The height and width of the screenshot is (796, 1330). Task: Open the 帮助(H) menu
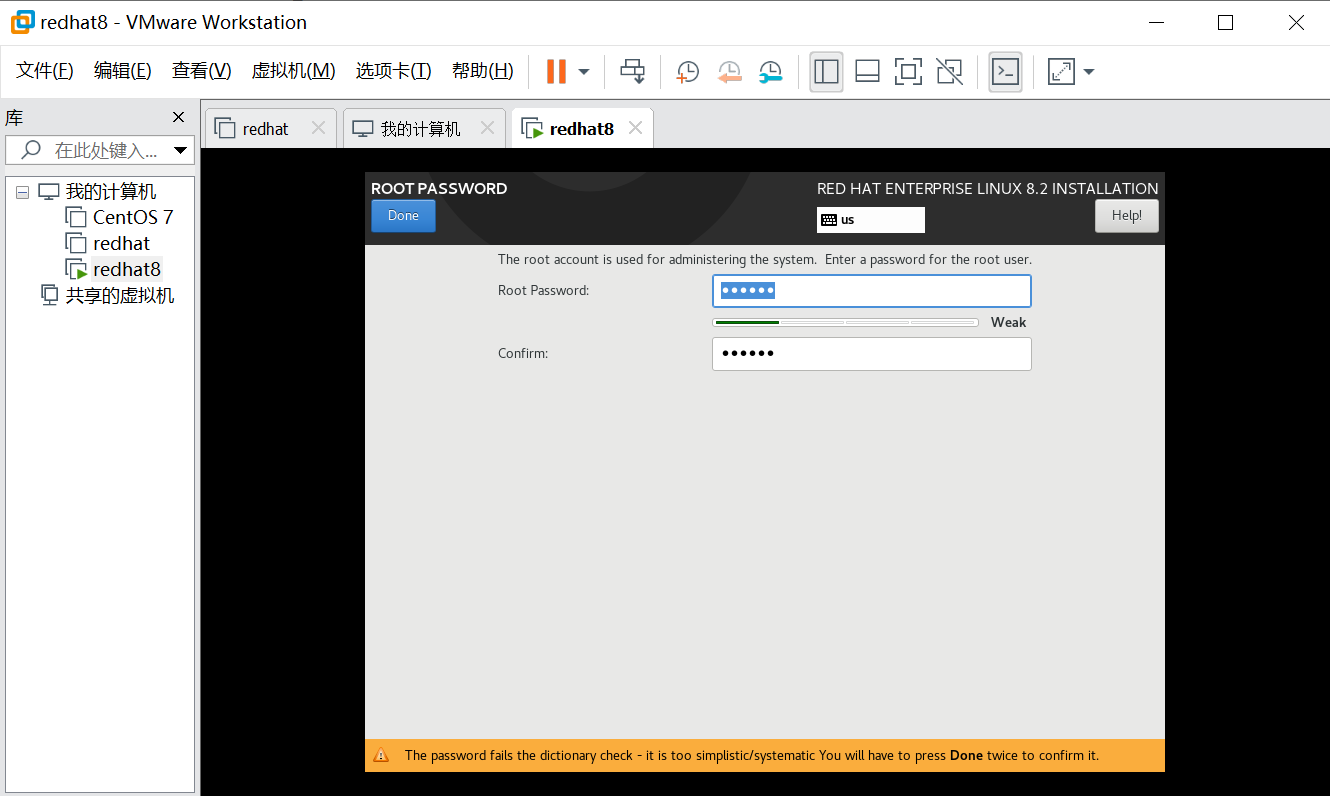482,71
